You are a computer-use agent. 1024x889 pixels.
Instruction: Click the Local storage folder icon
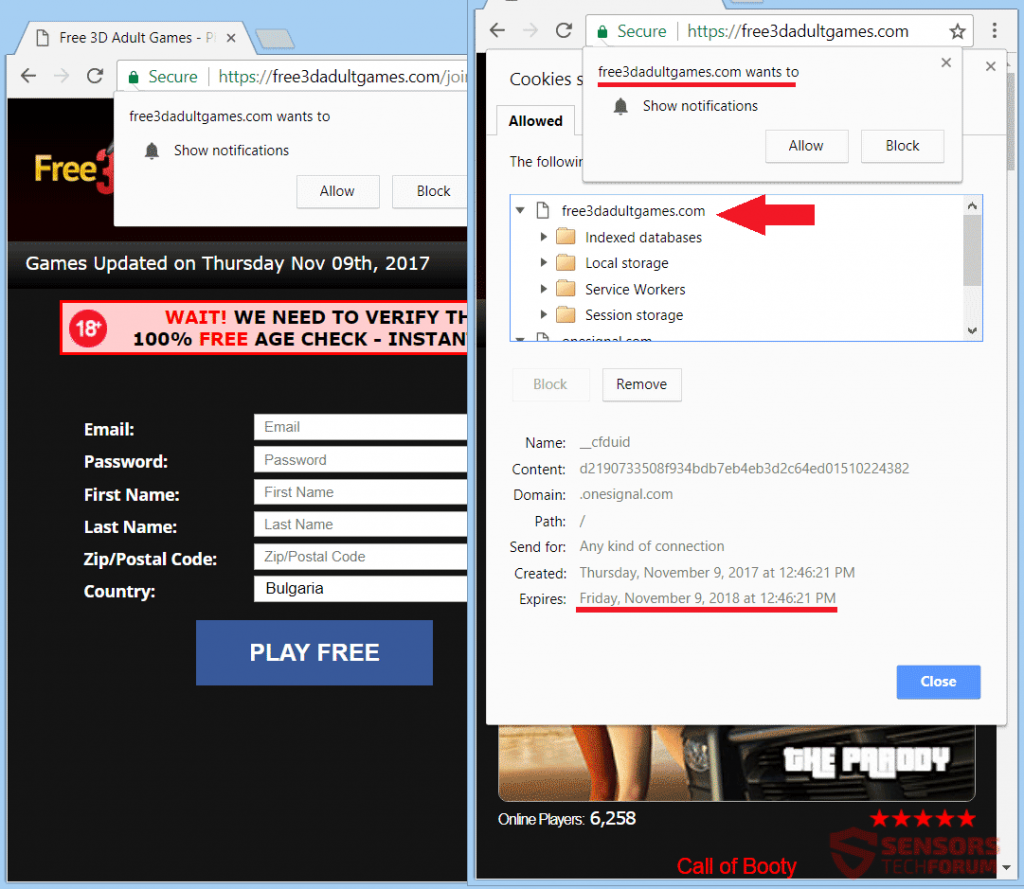(x=565, y=262)
